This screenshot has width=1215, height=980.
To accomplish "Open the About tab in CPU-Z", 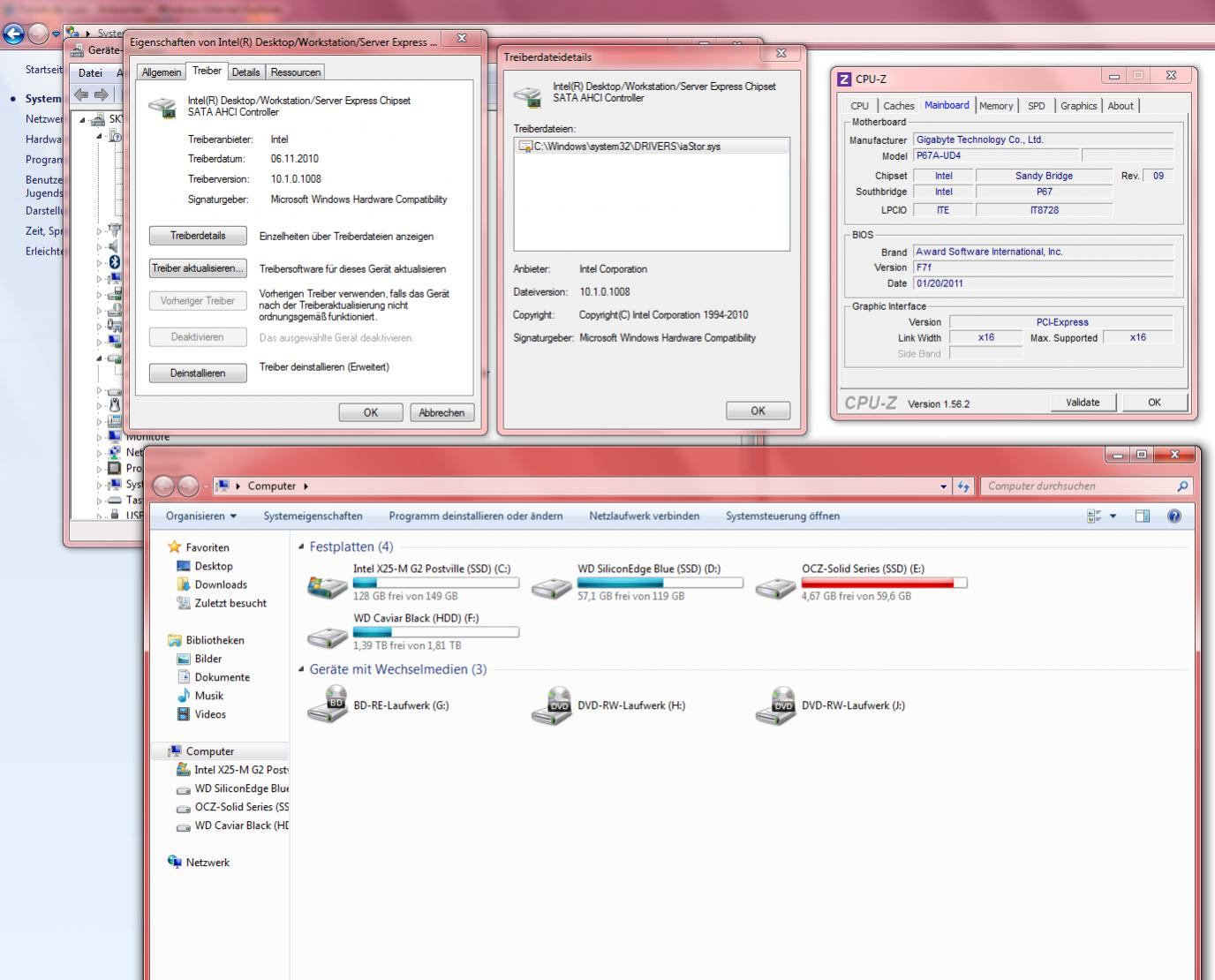I will [x=1121, y=106].
